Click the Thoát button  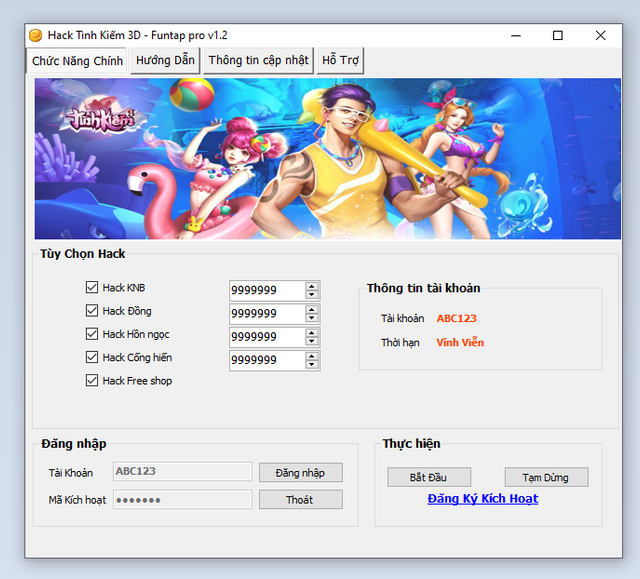(300, 500)
